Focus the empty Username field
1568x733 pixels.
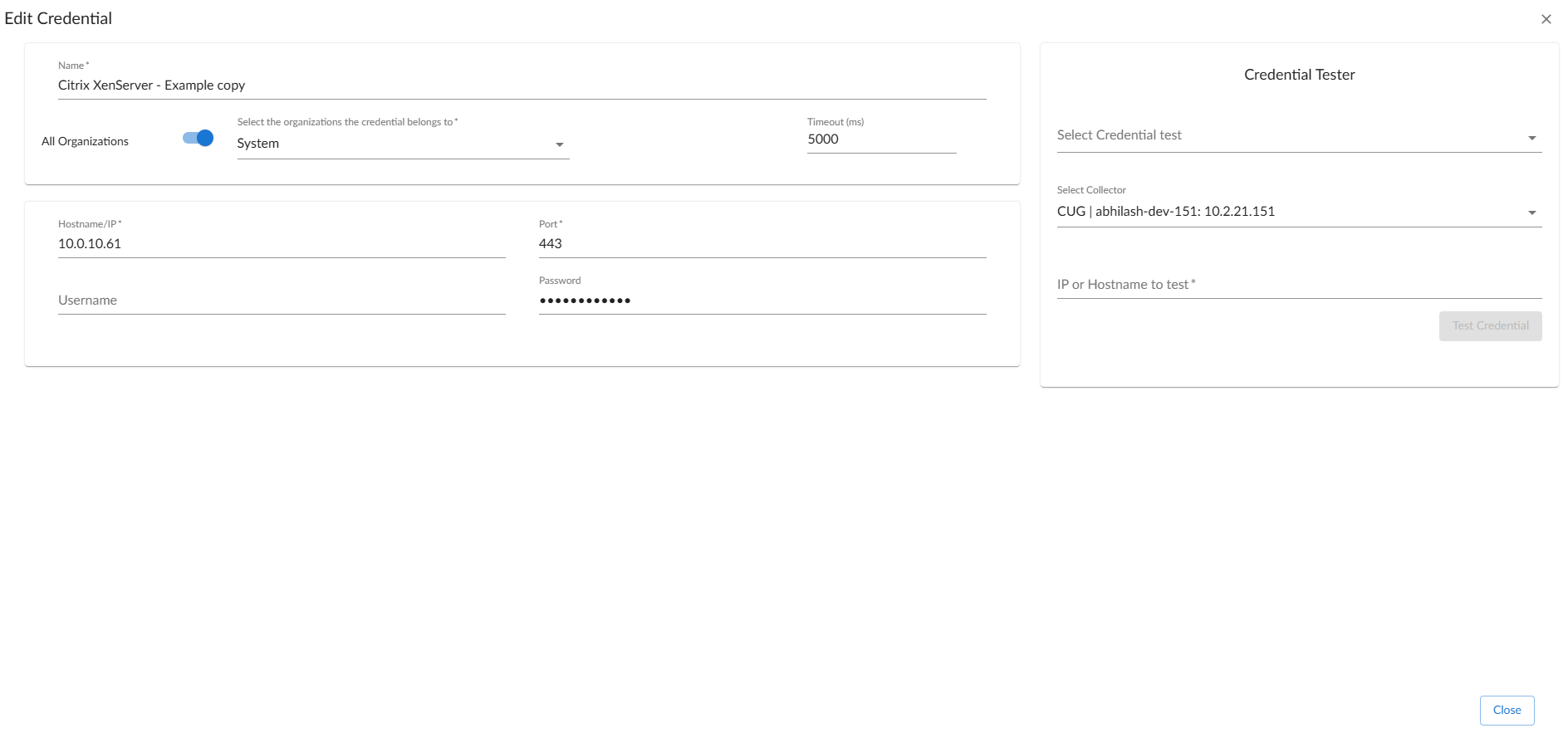point(281,301)
